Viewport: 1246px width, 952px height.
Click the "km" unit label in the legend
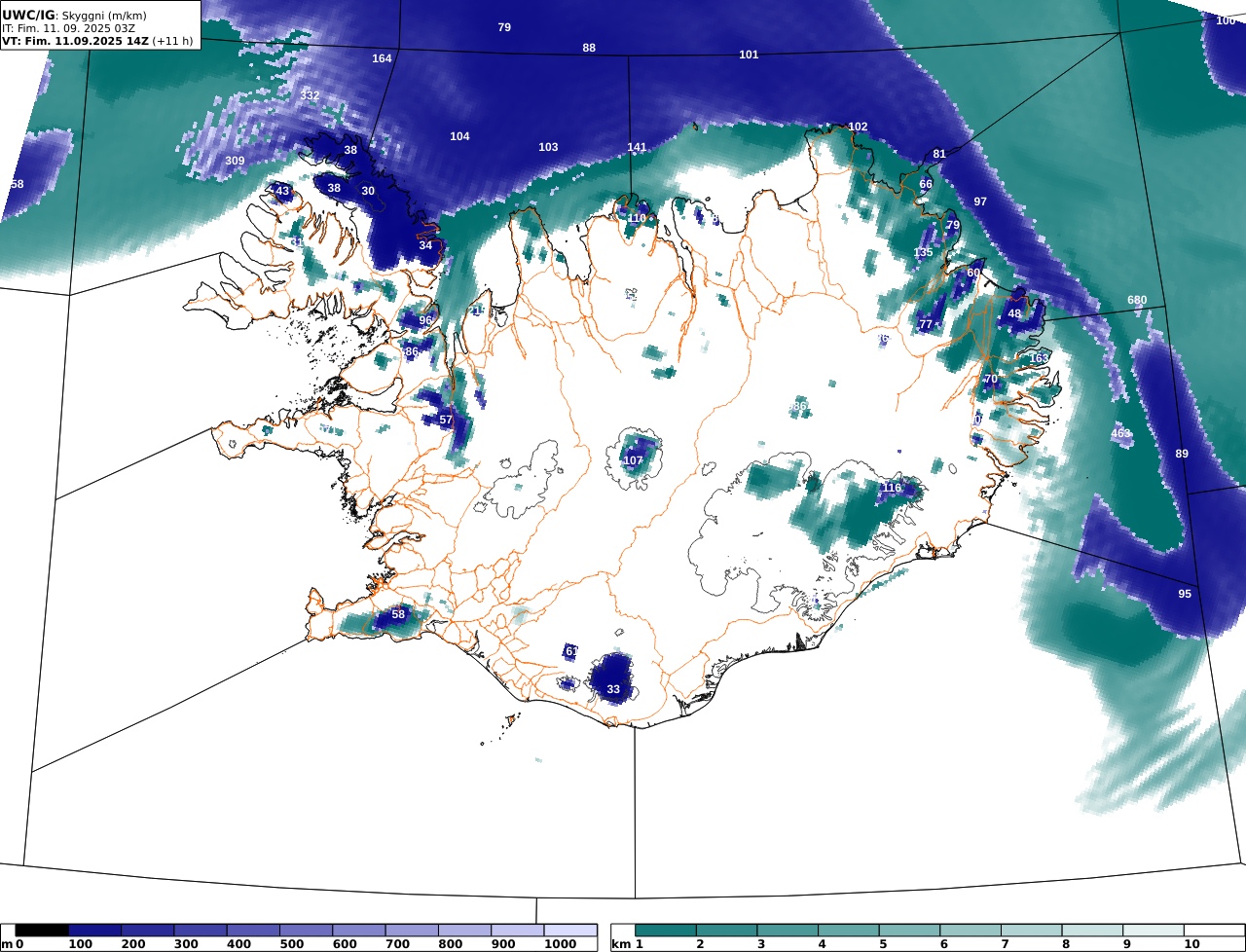[621, 944]
